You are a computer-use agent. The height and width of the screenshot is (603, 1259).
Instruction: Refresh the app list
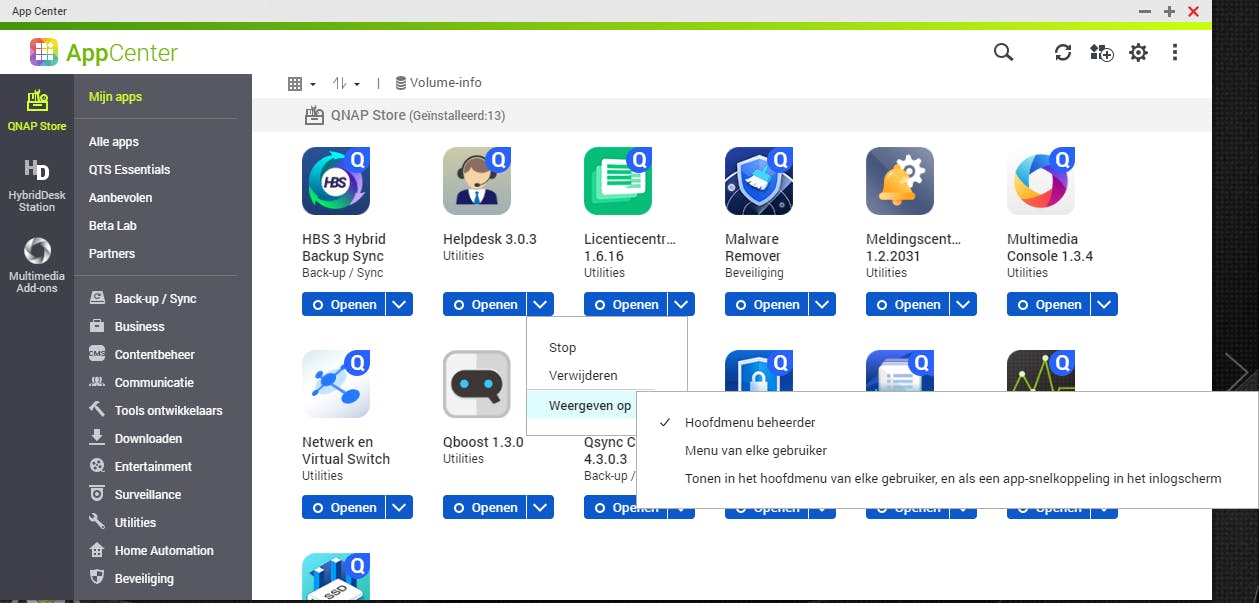pyautogui.click(x=1063, y=53)
